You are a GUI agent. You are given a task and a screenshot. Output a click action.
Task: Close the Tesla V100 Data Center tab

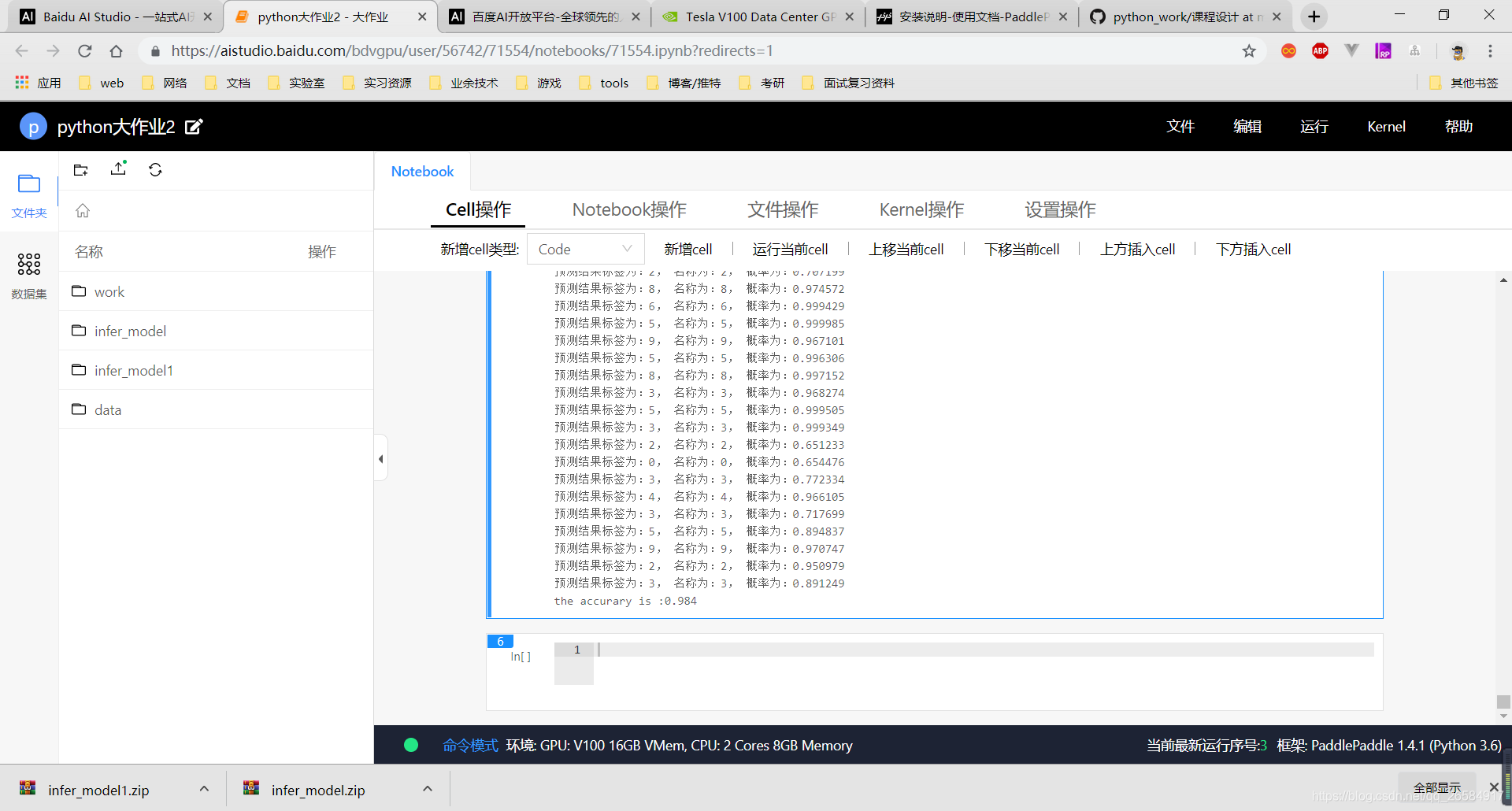pos(849,17)
